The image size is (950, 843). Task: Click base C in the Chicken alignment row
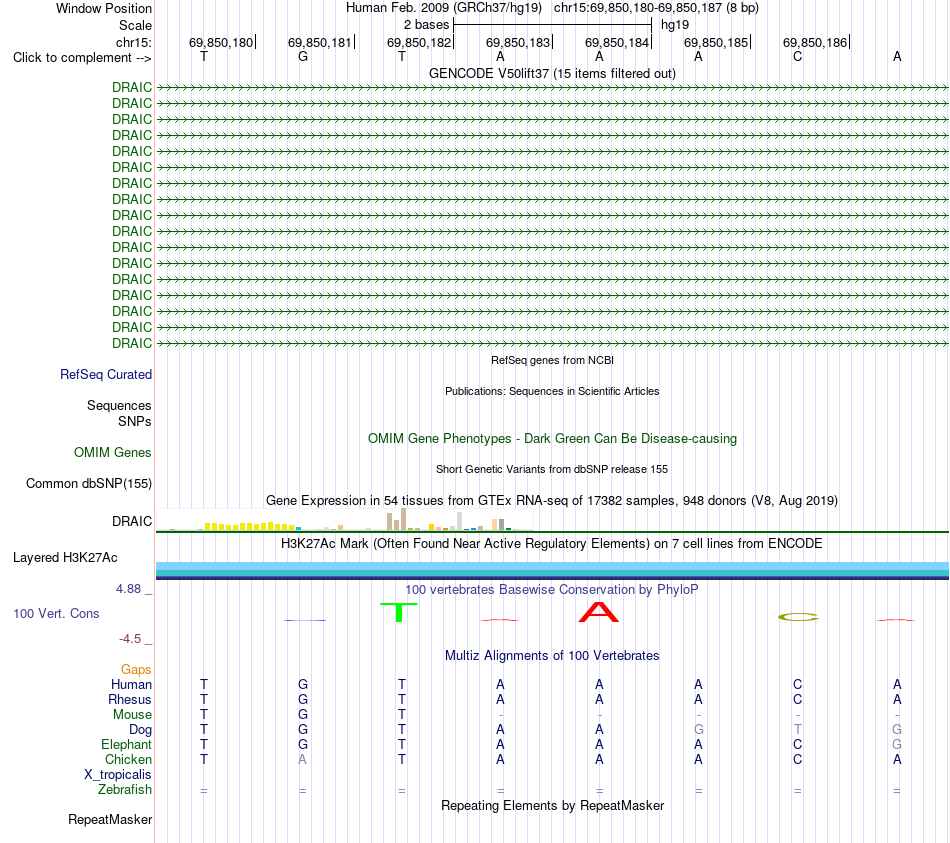(x=797, y=759)
